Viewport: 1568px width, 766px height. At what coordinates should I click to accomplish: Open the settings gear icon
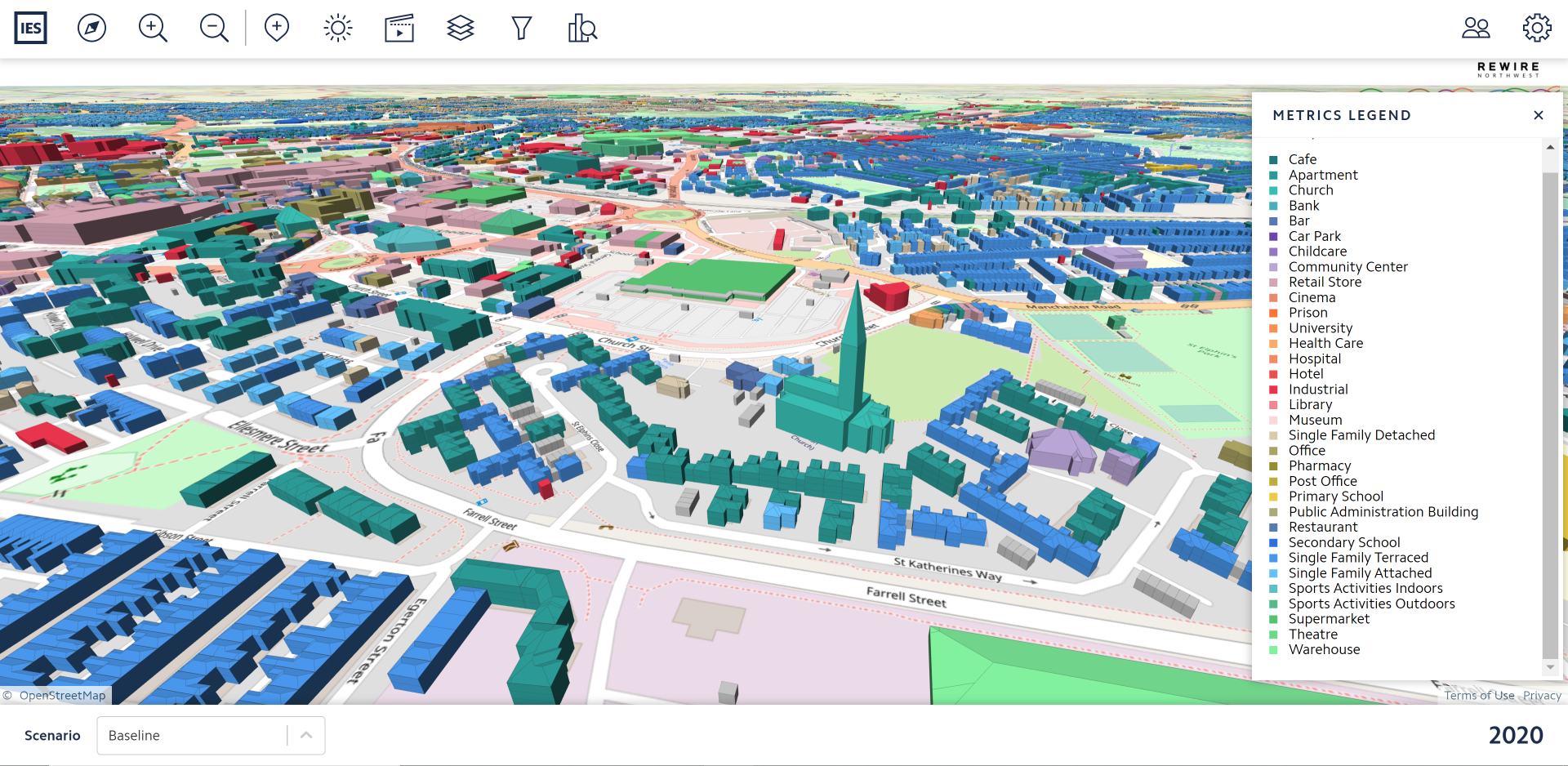tap(1537, 28)
